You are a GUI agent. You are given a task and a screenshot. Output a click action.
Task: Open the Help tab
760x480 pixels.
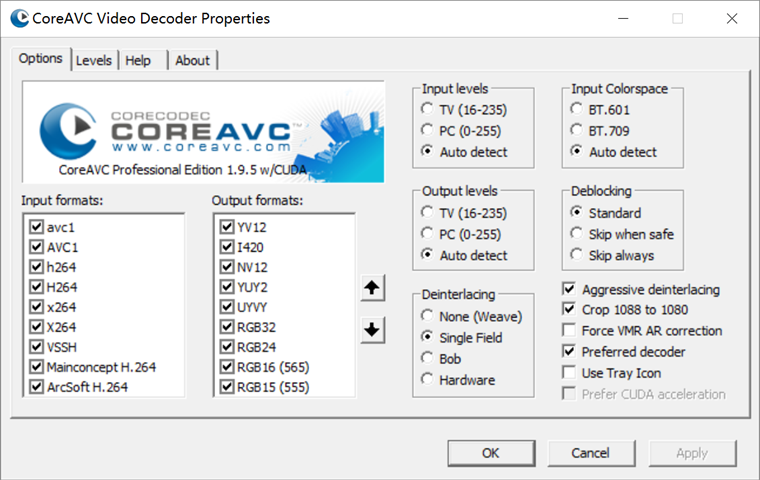tap(138, 60)
